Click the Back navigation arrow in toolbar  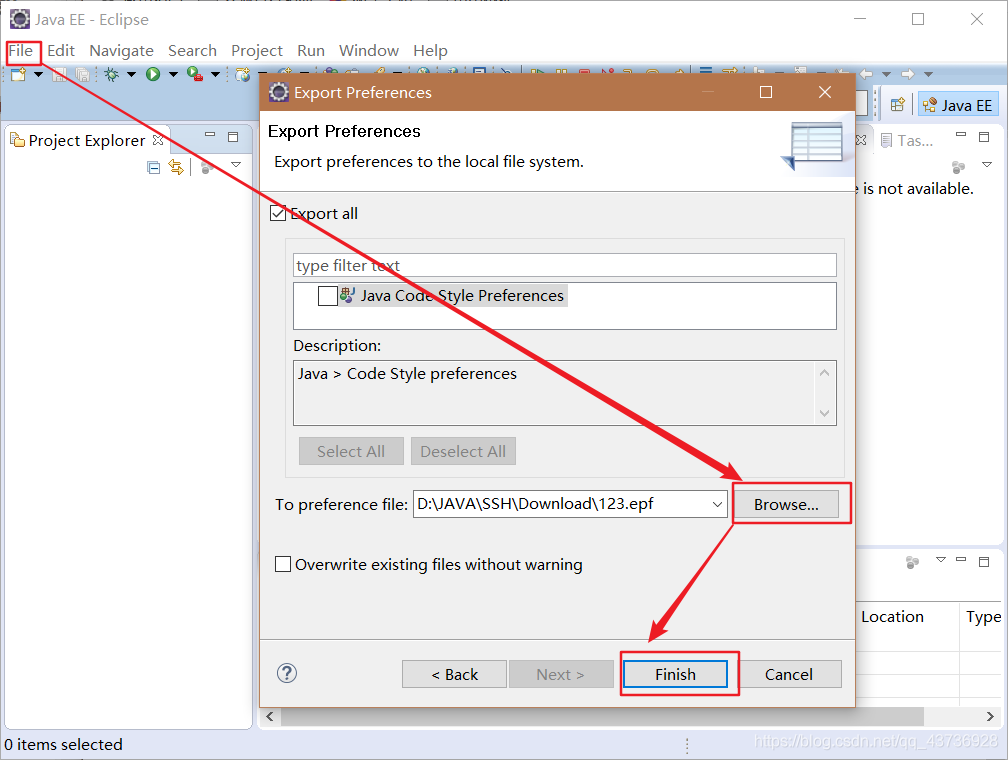click(866, 74)
